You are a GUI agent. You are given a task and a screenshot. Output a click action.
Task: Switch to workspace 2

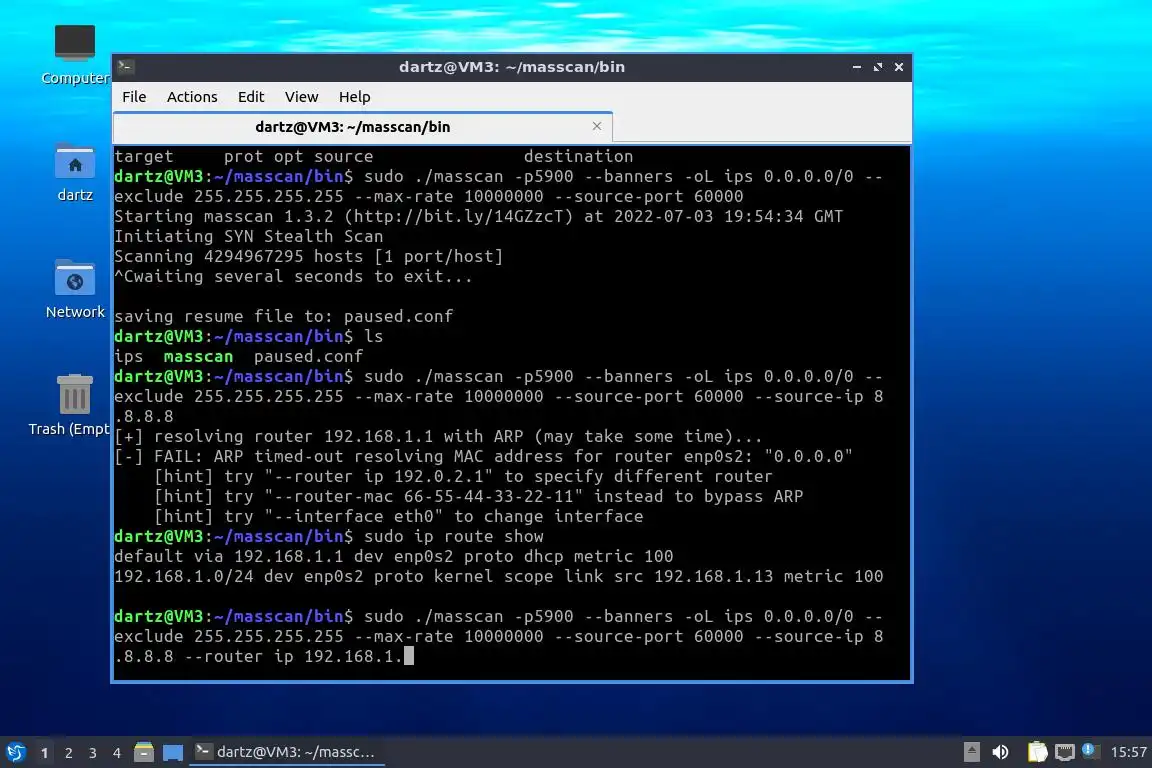coord(68,753)
